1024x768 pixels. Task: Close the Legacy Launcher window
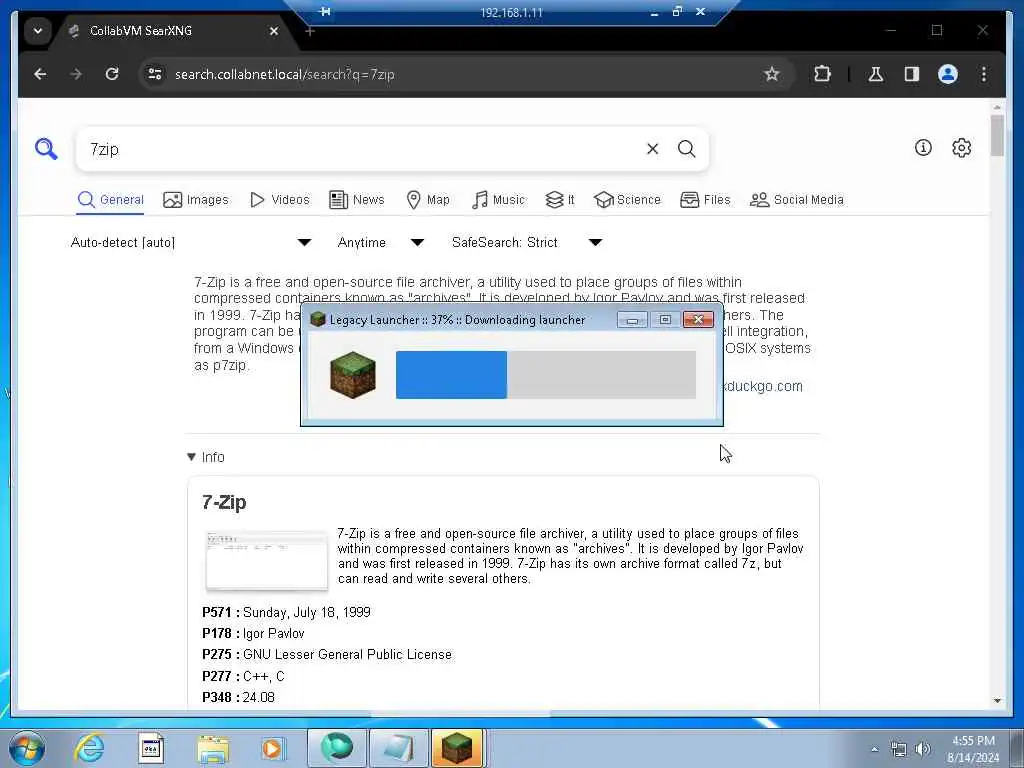point(698,319)
